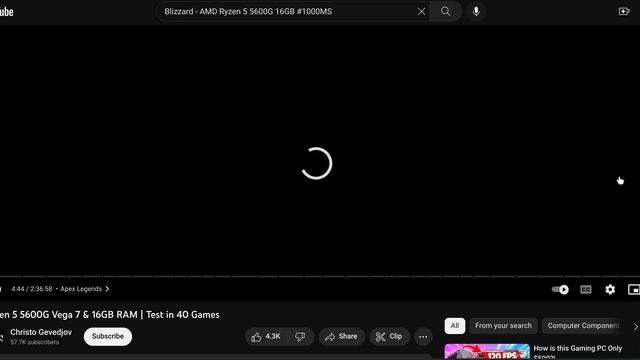Open player settings gear
The width and height of the screenshot is (640, 360).
[610, 289]
